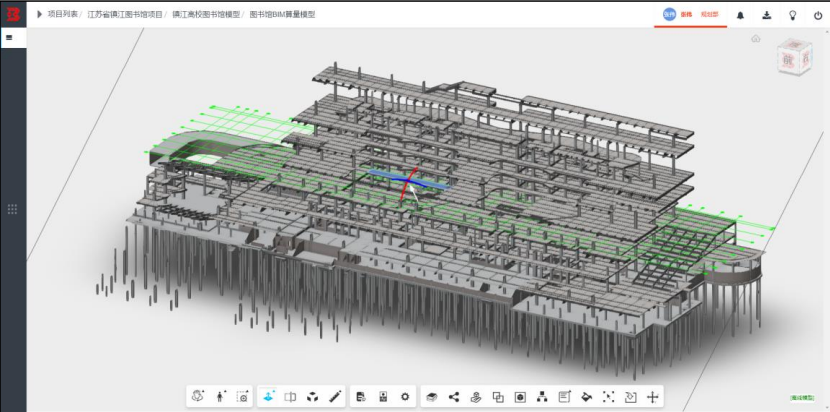Select the measure ruler tool

click(x=335, y=396)
